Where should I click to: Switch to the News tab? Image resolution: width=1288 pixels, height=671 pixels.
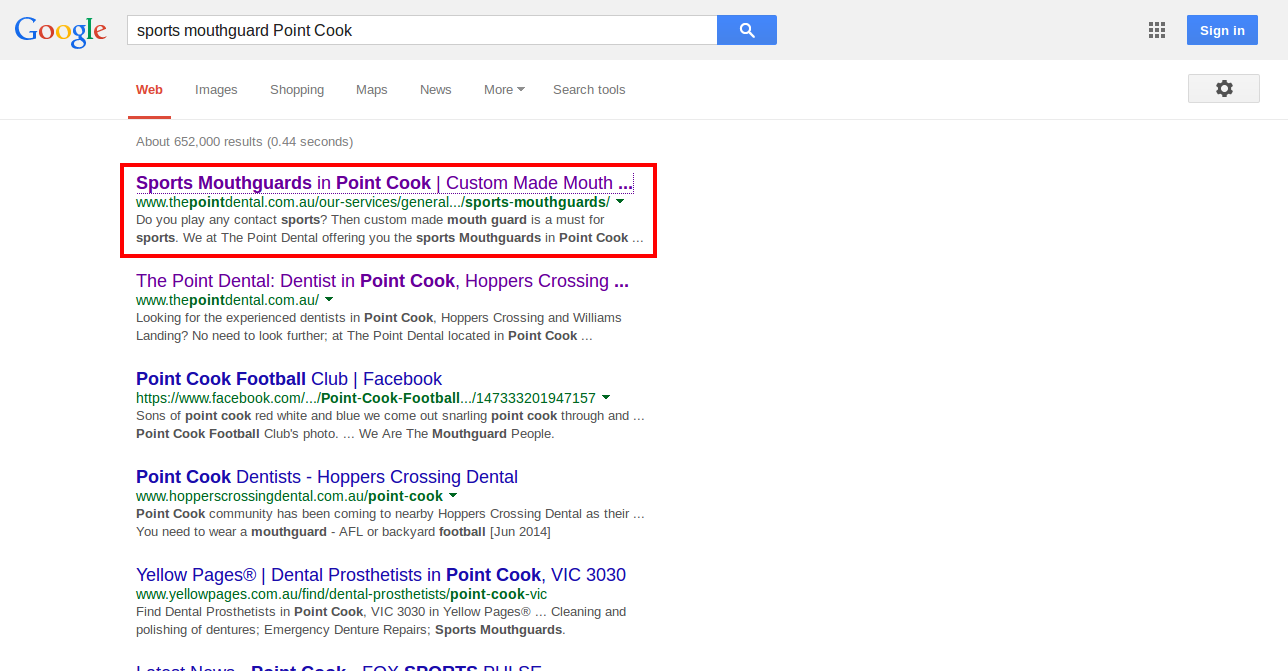pyautogui.click(x=436, y=90)
